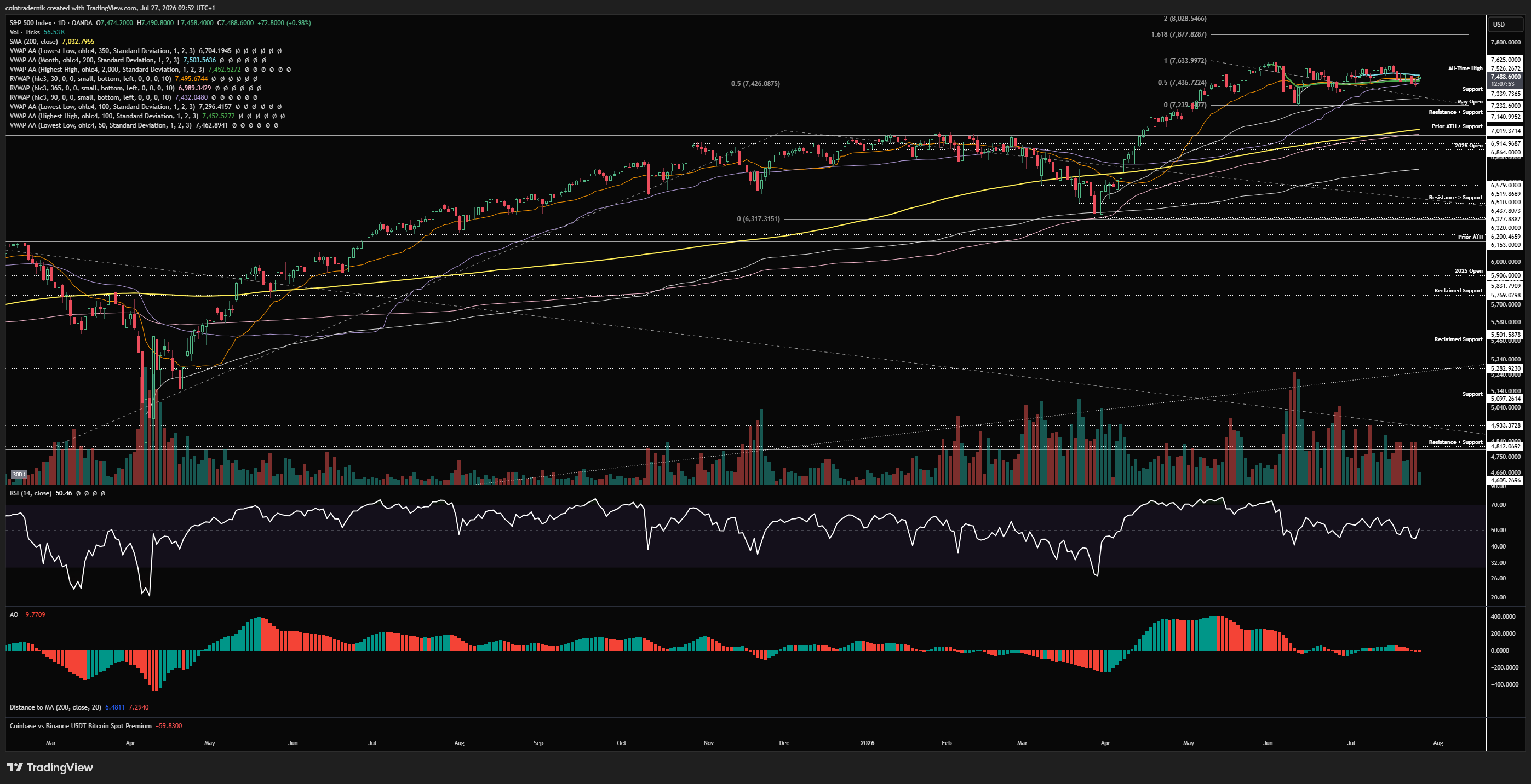The height and width of the screenshot is (784, 1531).
Task: Select the May Open annotation
Action: 1470,102
